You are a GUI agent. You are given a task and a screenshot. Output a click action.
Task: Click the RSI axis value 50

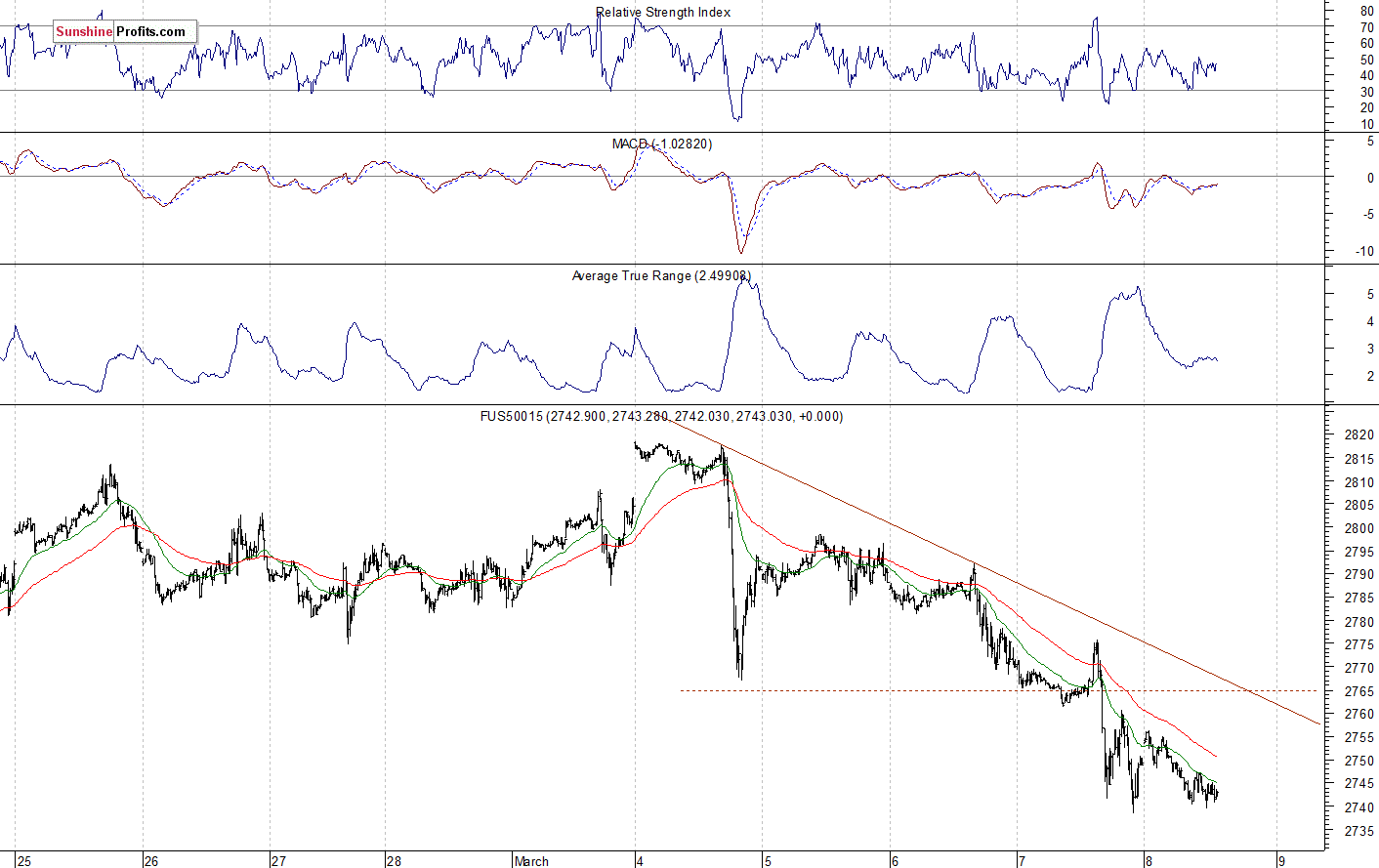point(1366,61)
